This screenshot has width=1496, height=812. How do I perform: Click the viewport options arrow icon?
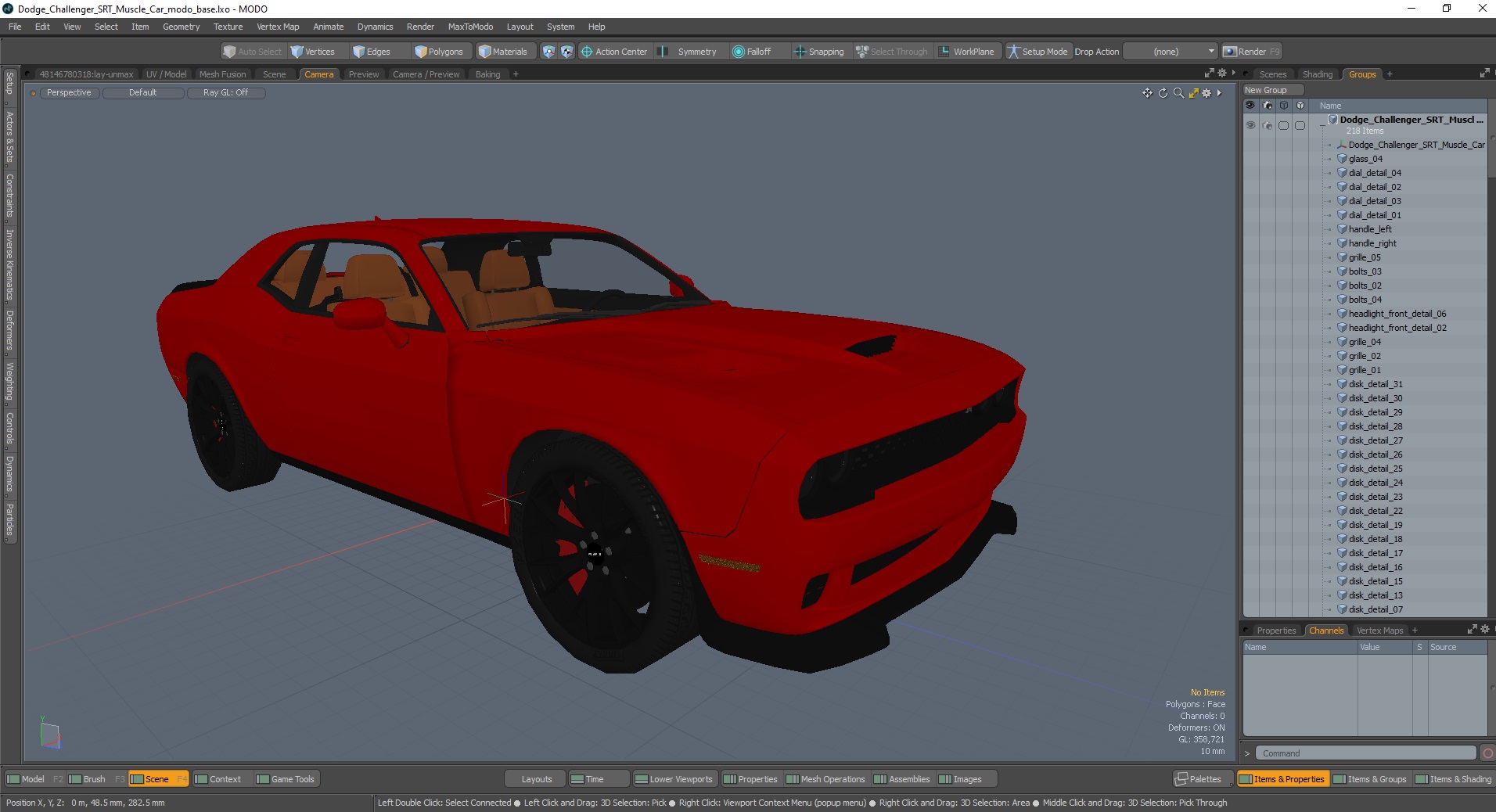pyautogui.click(x=1219, y=93)
